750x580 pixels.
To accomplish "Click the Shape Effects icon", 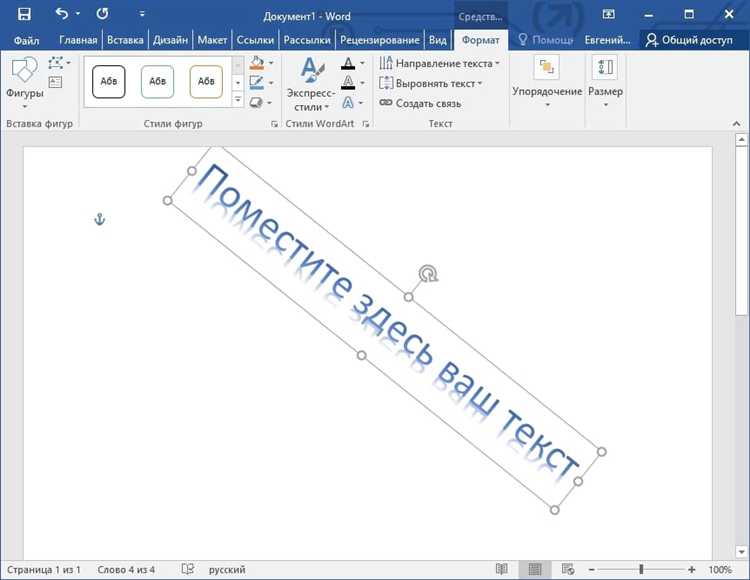I will [256, 102].
